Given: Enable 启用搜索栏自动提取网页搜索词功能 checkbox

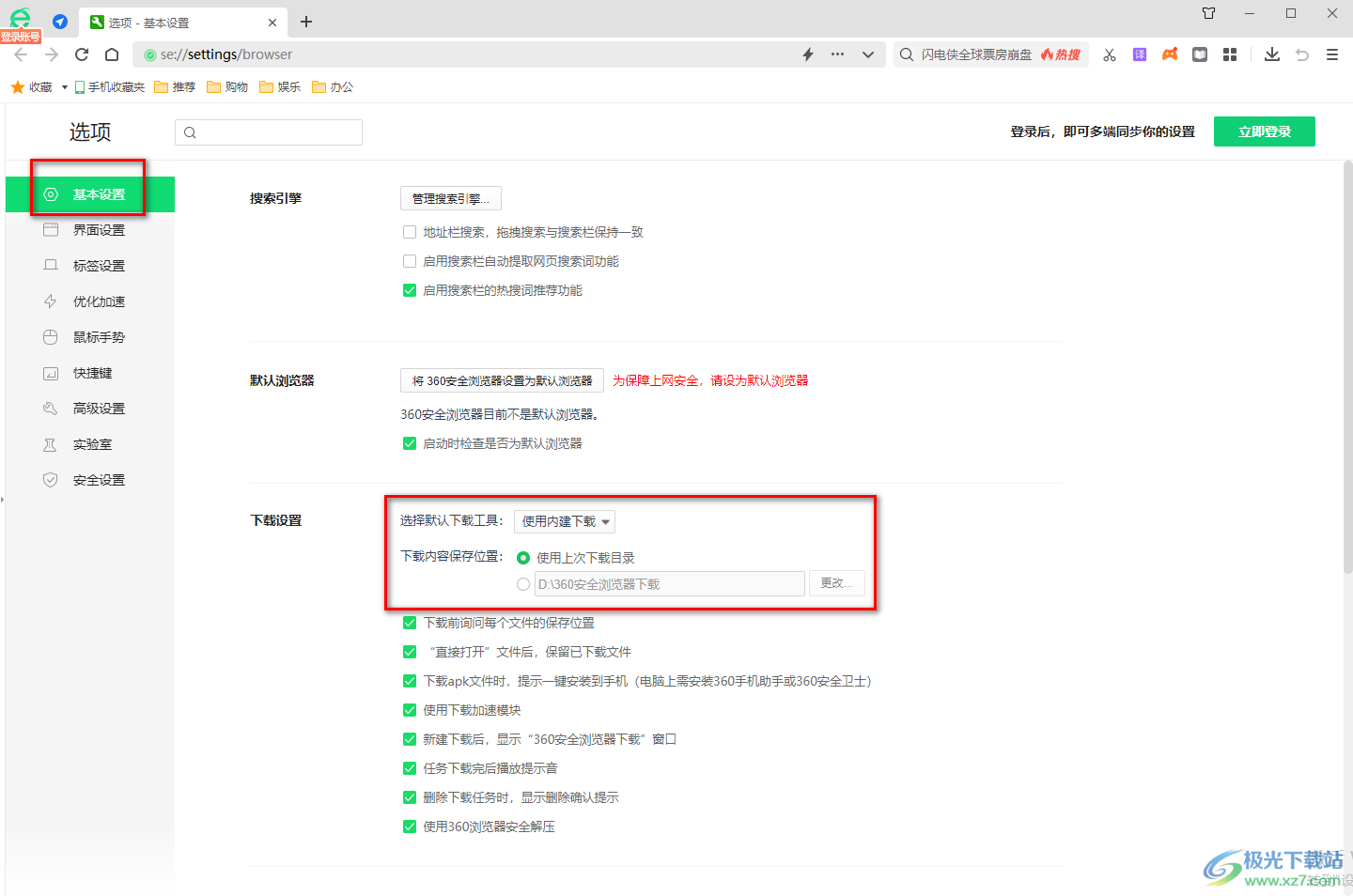Looking at the screenshot, I should tap(410, 261).
